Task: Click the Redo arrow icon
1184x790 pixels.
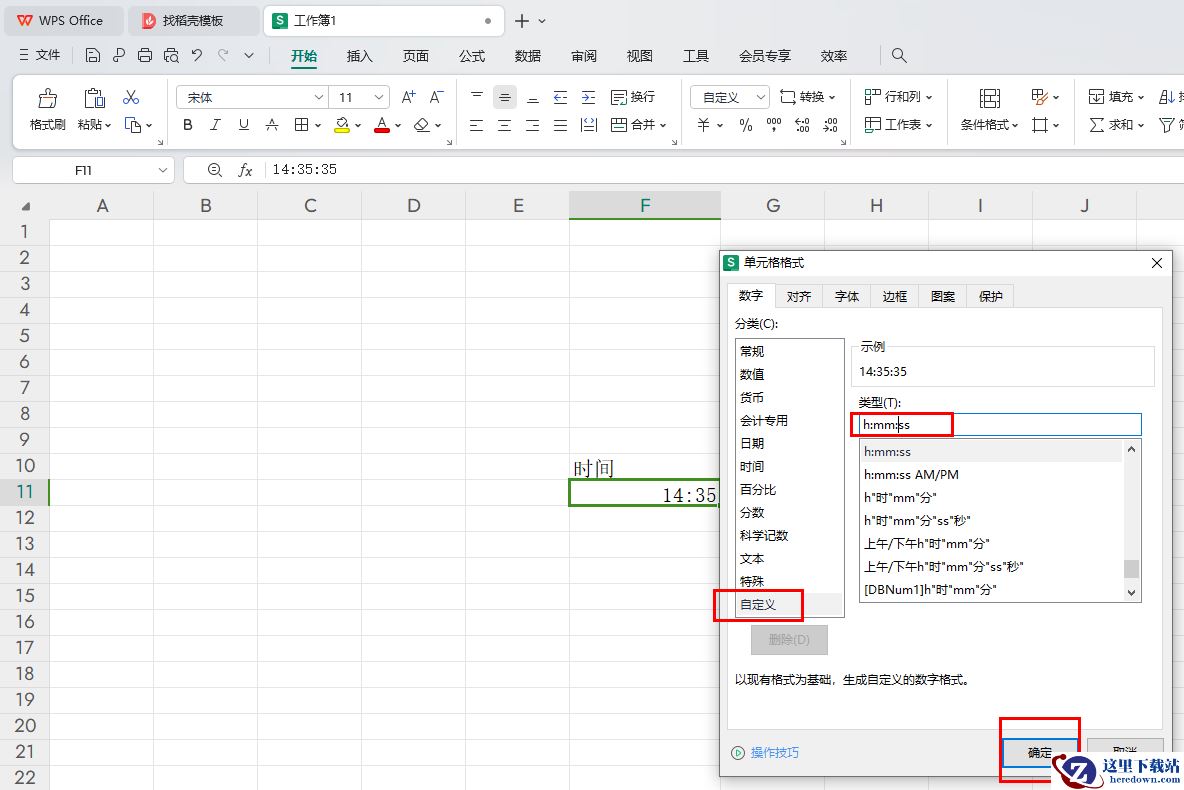Action: pos(223,55)
